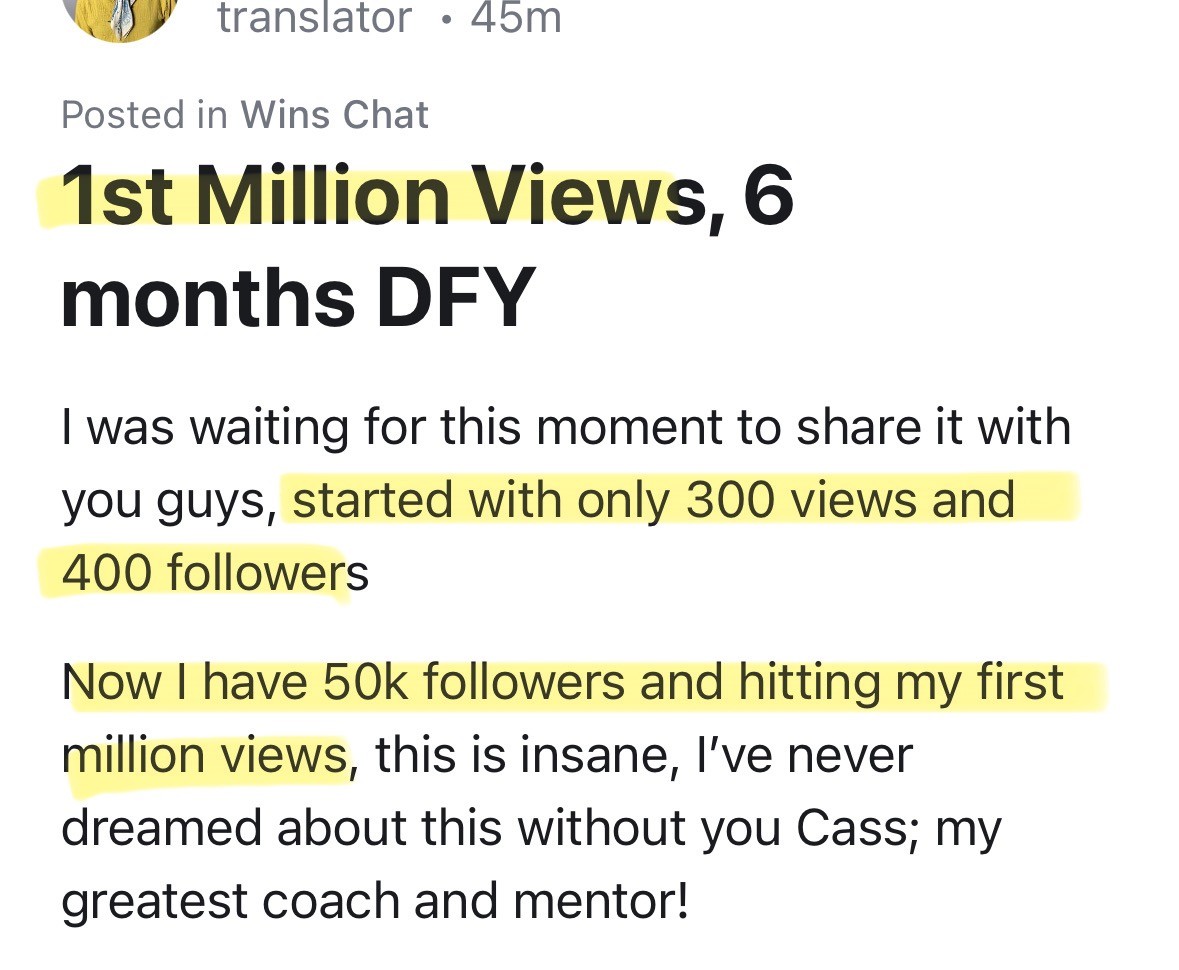Open the poster's profile avatar
The height and width of the screenshot is (970, 1179).
point(120,17)
